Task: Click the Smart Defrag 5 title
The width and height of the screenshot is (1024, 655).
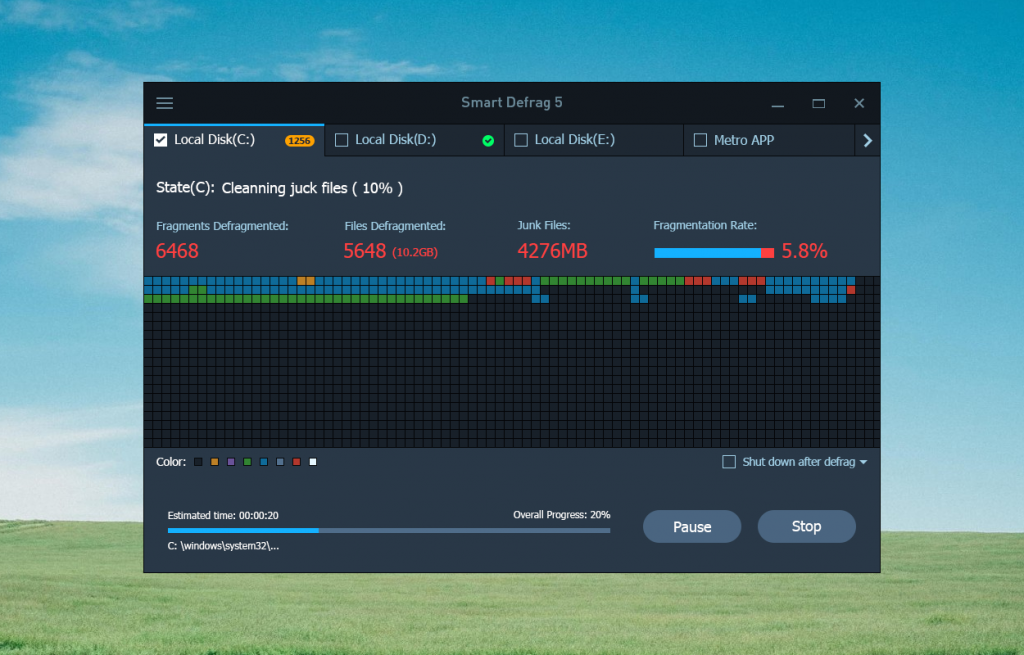Action: (511, 103)
